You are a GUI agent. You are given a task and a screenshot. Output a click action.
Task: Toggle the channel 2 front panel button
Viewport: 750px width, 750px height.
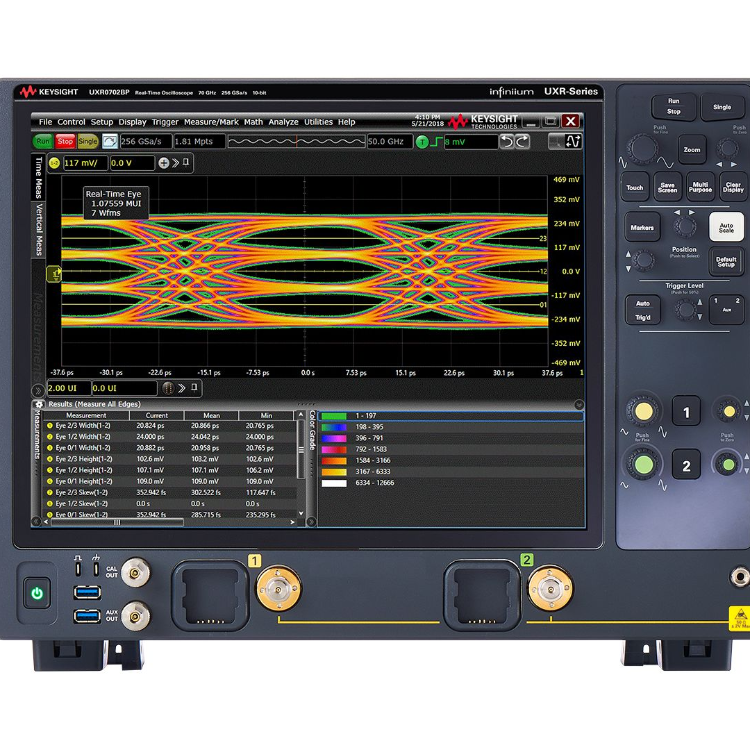pos(686,465)
